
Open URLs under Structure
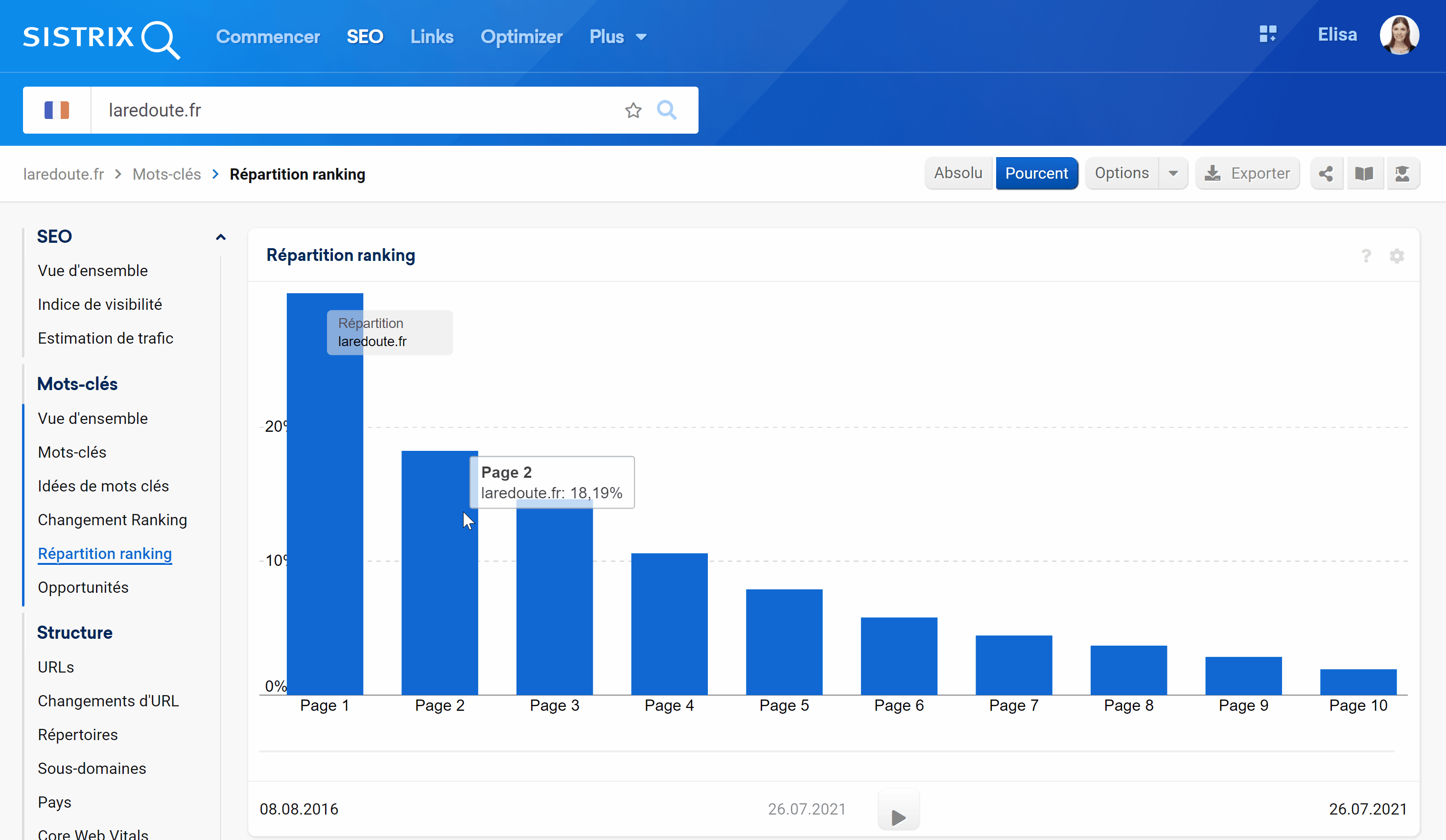click(56, 668)
